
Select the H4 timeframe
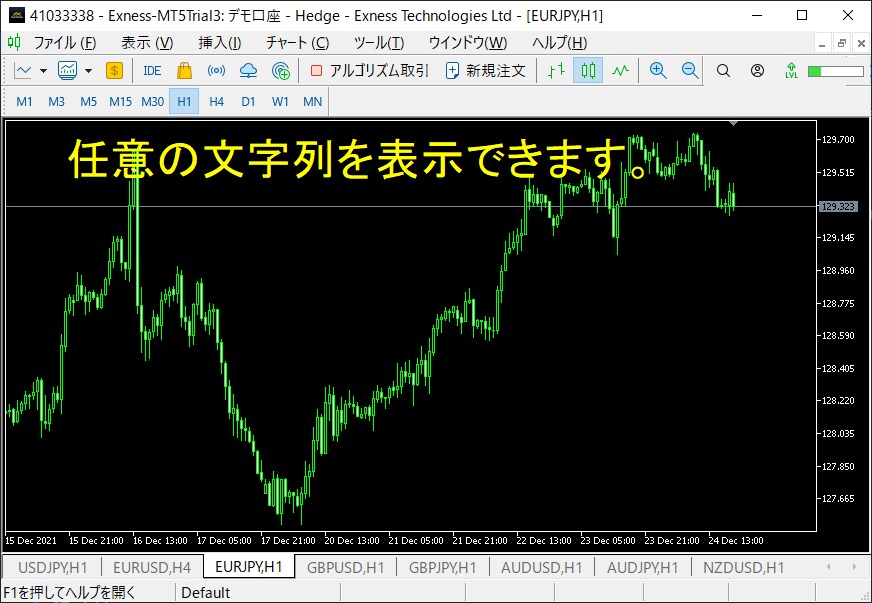point(216,102)
